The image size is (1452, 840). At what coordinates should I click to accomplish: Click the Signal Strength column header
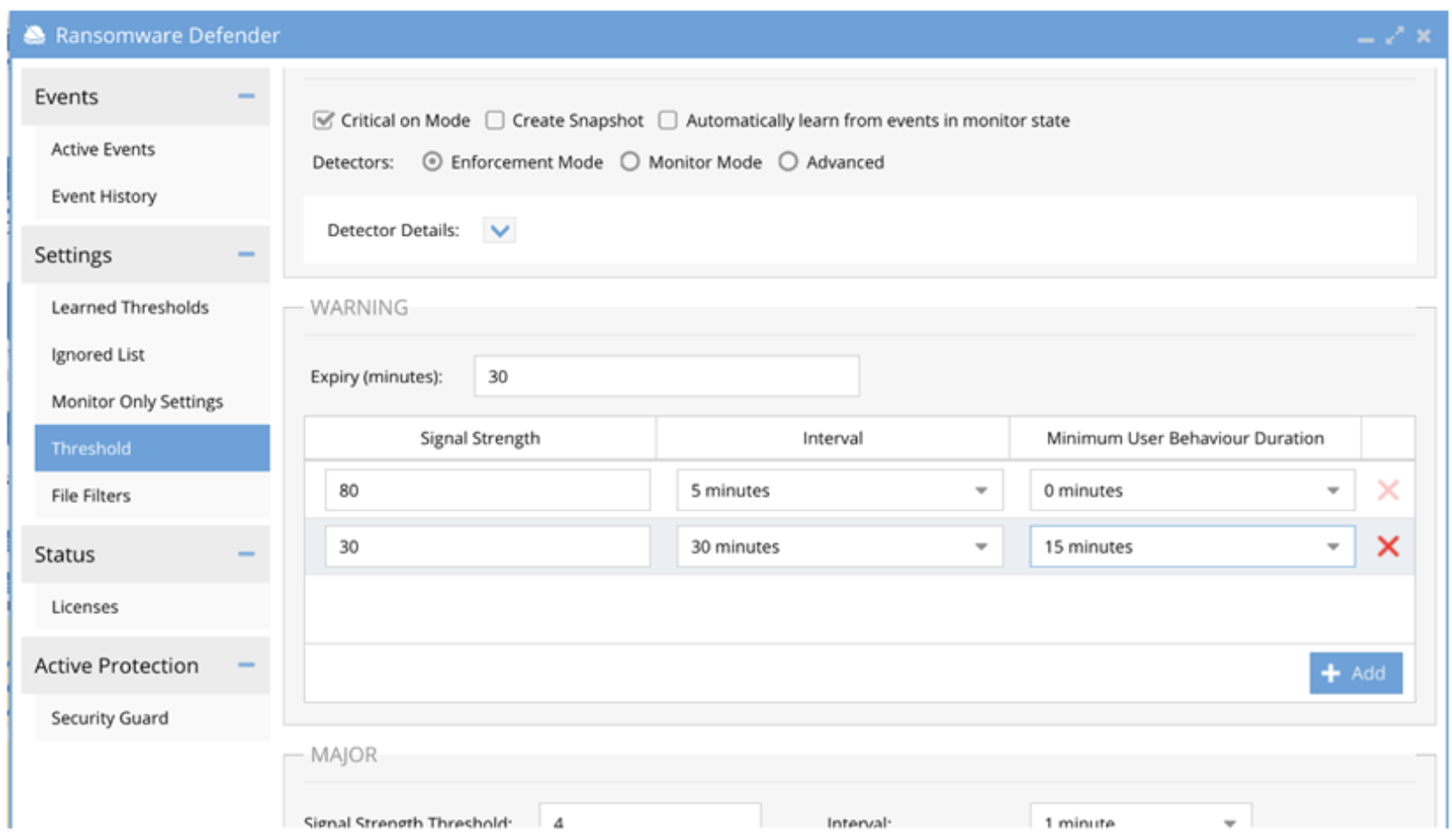tap(480, 438)
